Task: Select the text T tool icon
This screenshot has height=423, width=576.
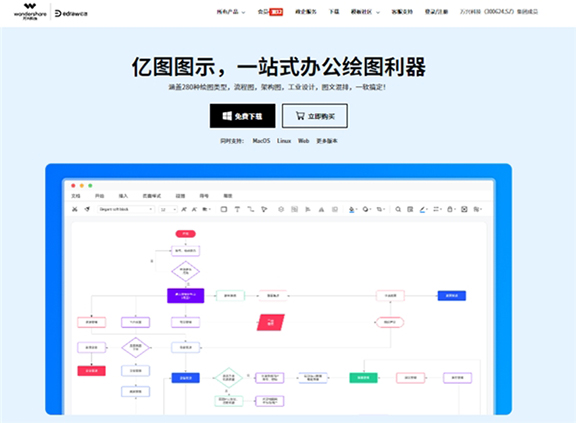Action: 237,209
